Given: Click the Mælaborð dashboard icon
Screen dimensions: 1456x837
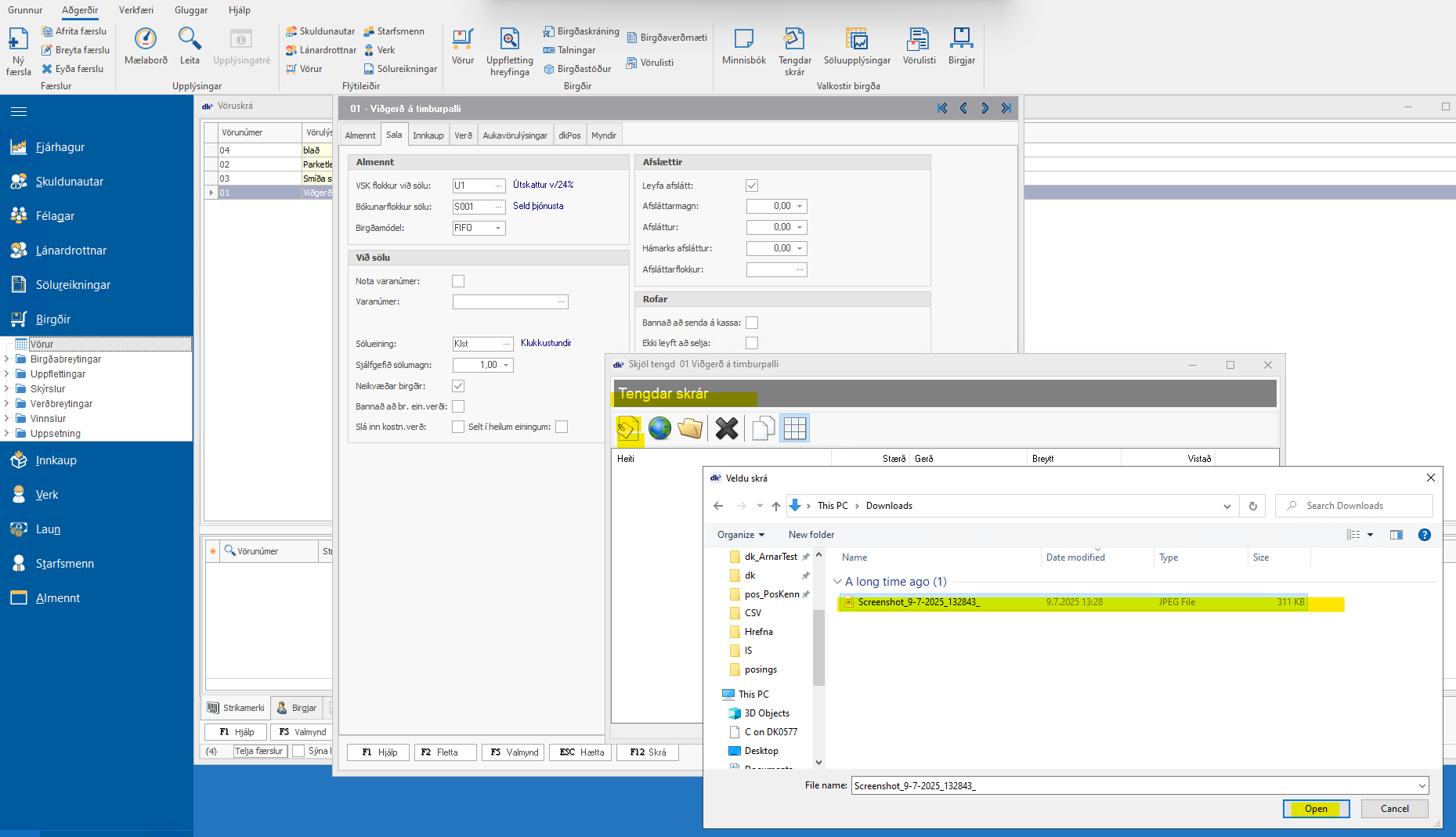Looking at the screenshot, I should click(x=146, y=39).
